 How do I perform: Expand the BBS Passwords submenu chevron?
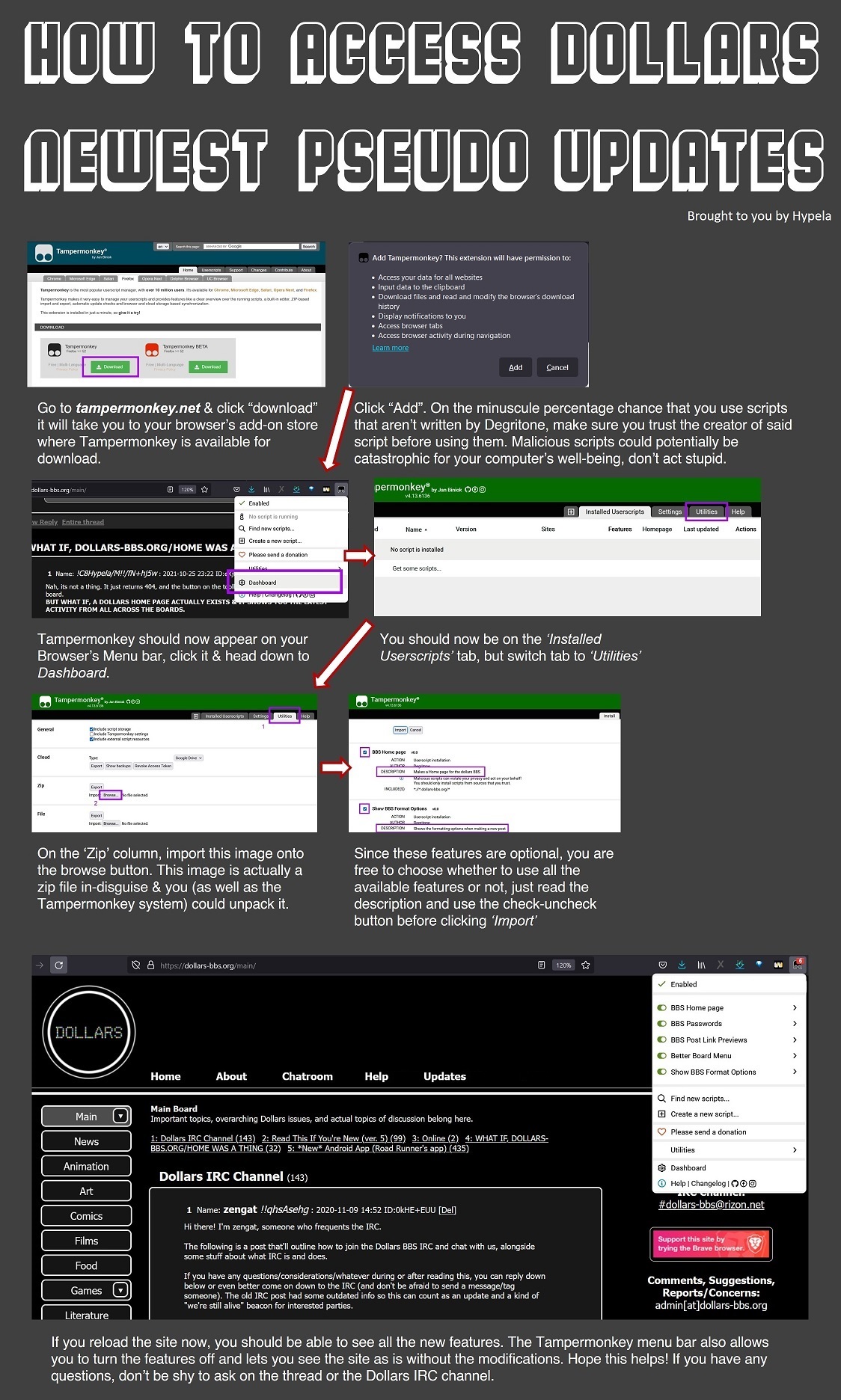pyautogui.click(x=795, y=1024)
